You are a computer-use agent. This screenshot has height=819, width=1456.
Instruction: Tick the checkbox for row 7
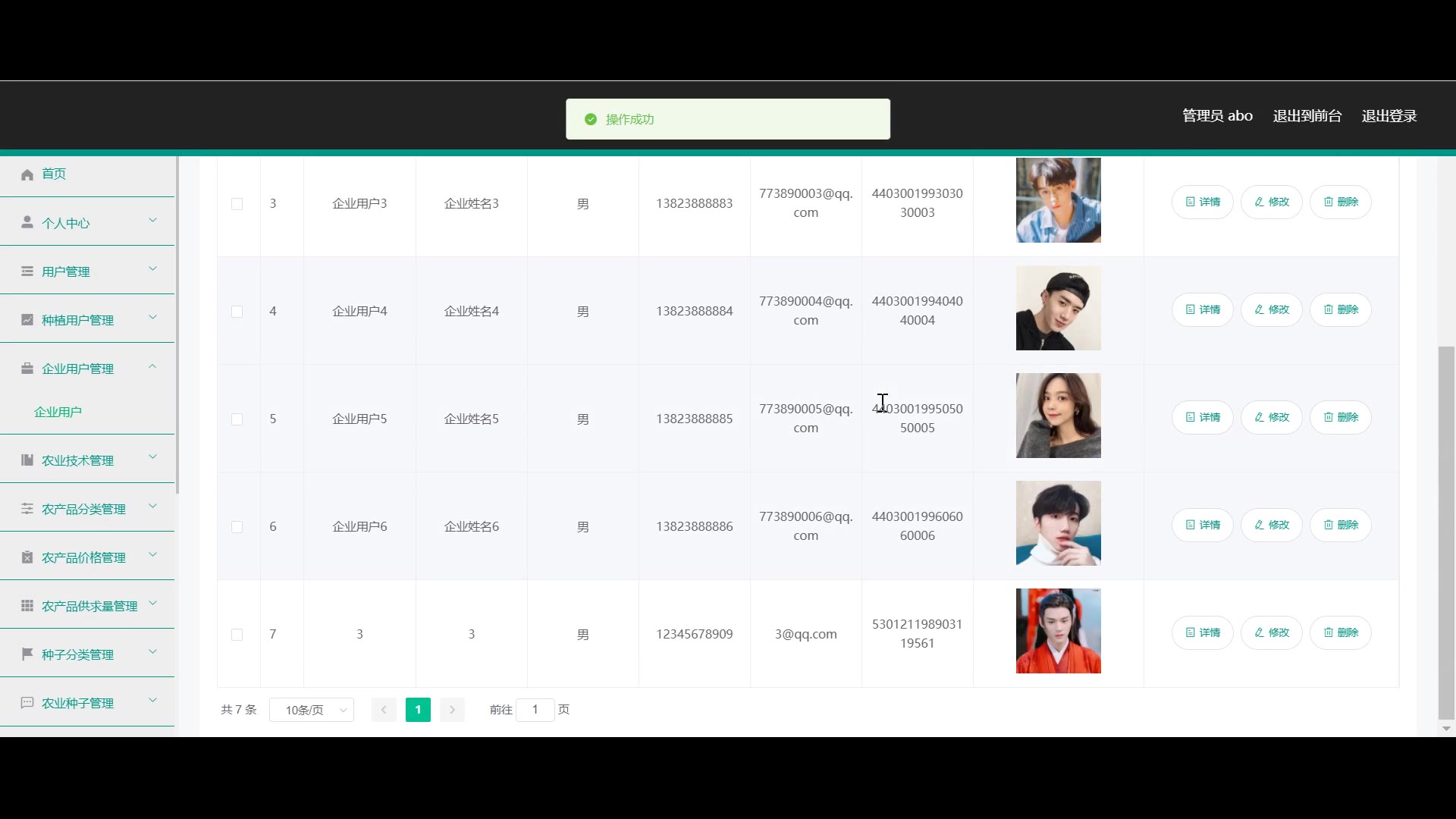237,635
